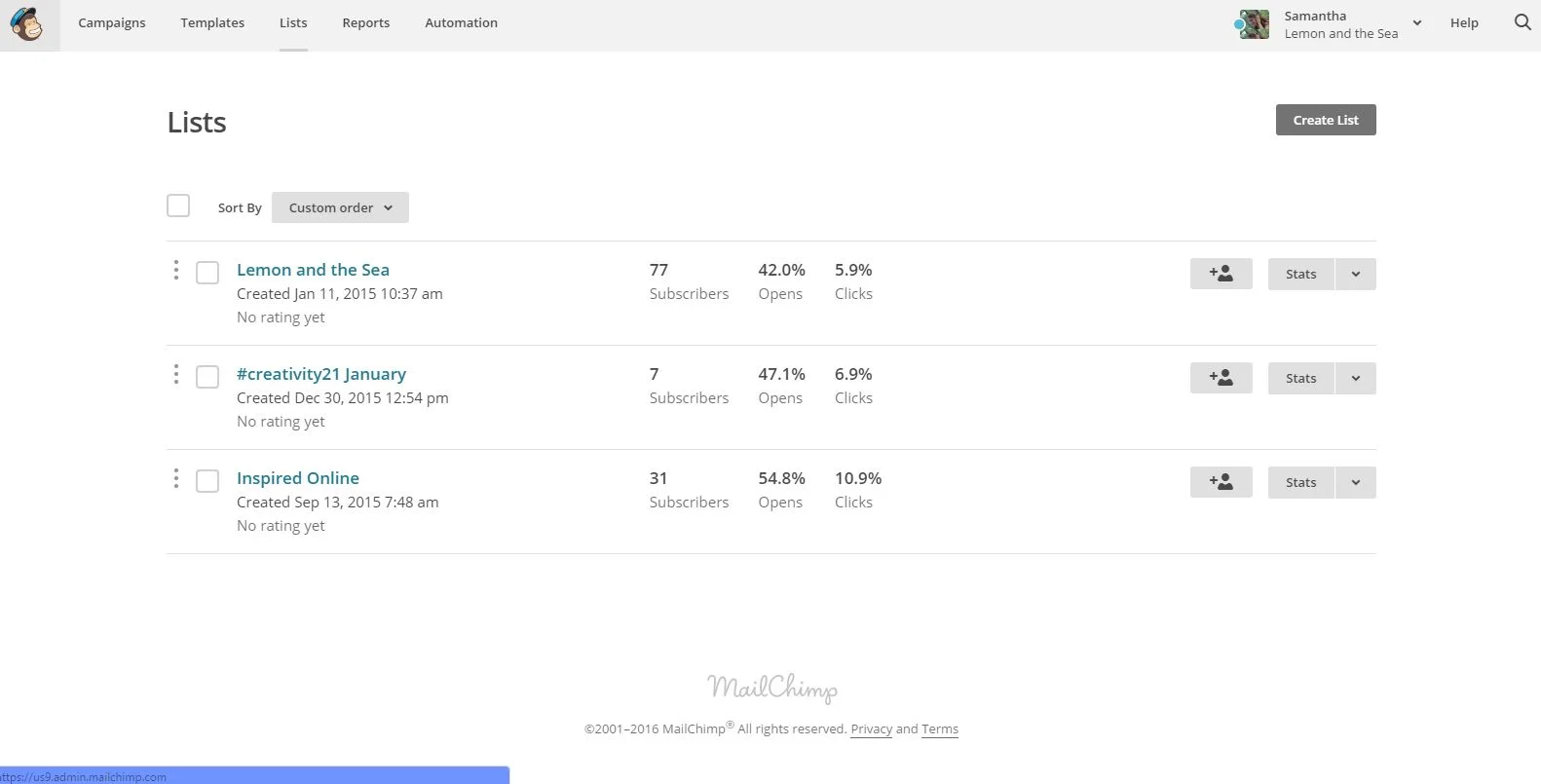Image resolution: width=1541 pixels, height=784 pixels.
Task: Open the Custom order sort dropdown
Action: click(x=340, y=207)
